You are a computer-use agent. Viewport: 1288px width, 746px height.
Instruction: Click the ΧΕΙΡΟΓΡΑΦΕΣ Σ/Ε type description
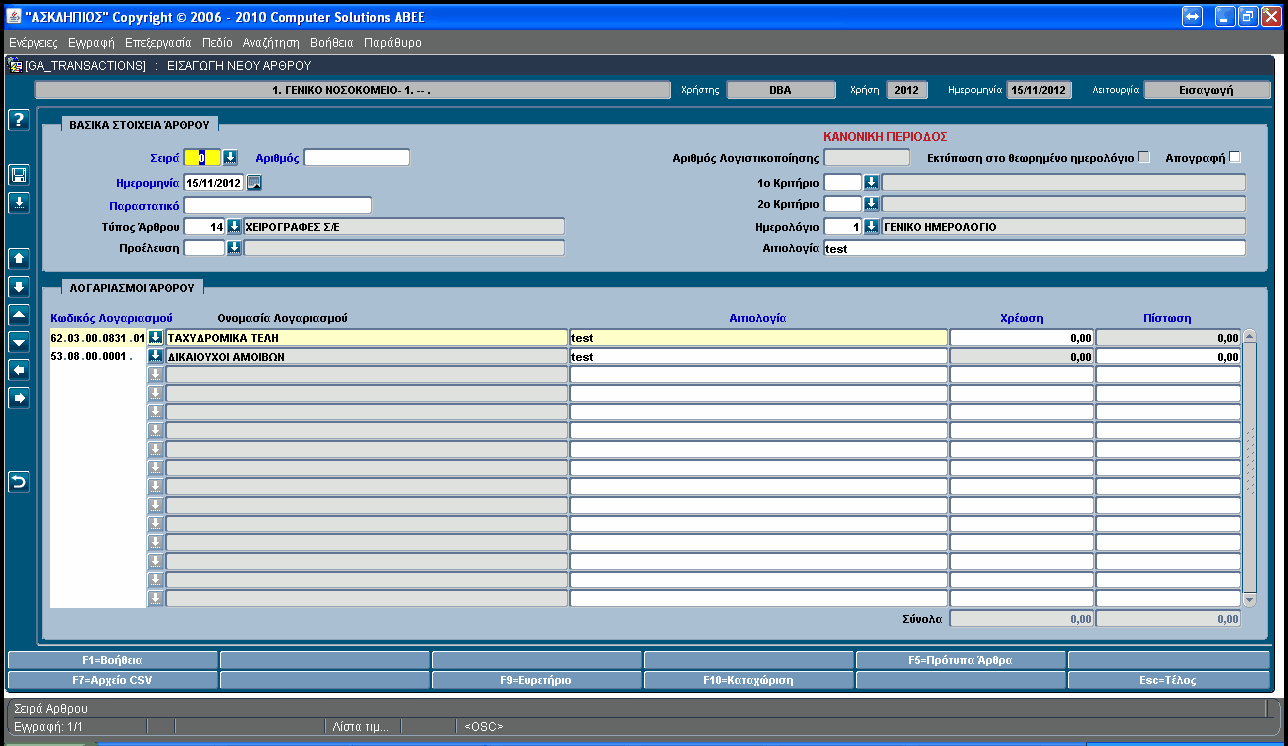coord(404,227)
